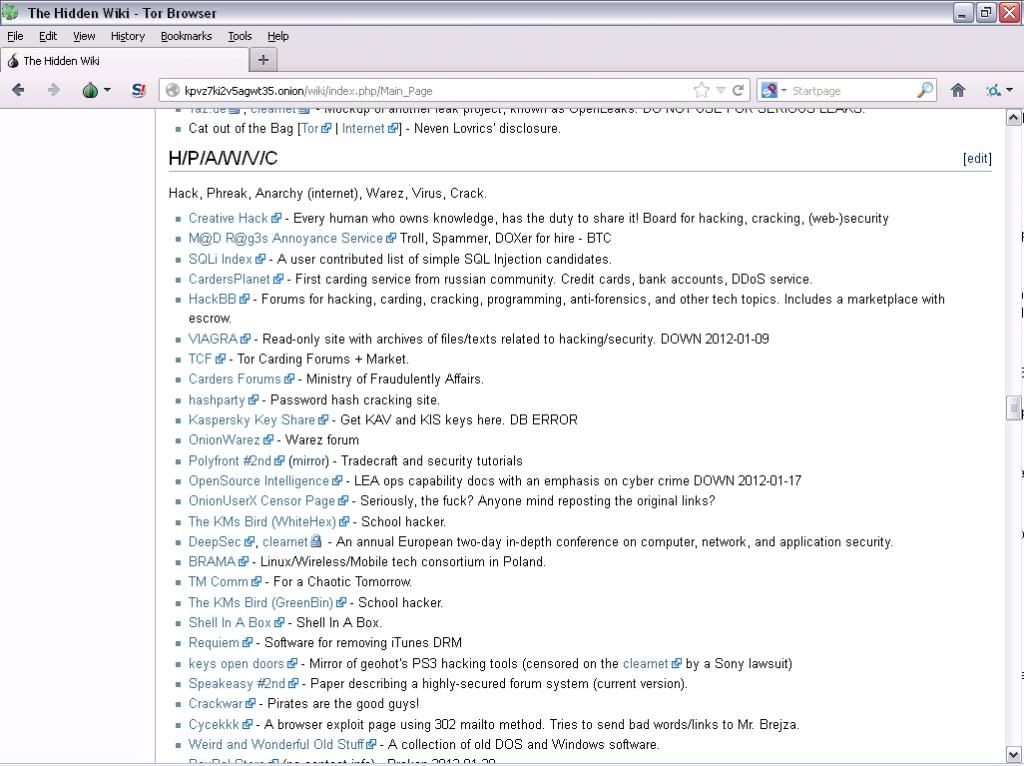Open clearnet link in PS3 entry
The width and height of the screenshot is (1024, 766).
pyautogui.click(x=652, y=663)
